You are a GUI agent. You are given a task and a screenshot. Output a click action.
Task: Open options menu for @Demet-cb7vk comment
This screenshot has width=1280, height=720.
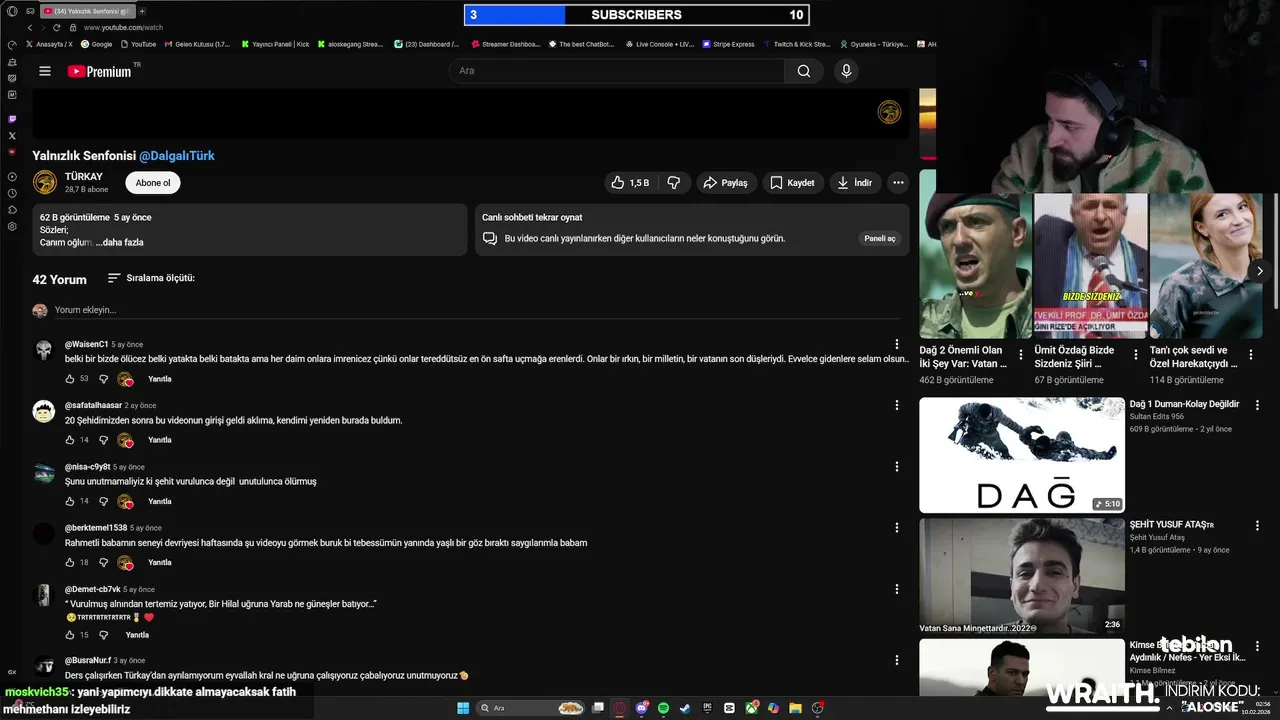(897, 588)
